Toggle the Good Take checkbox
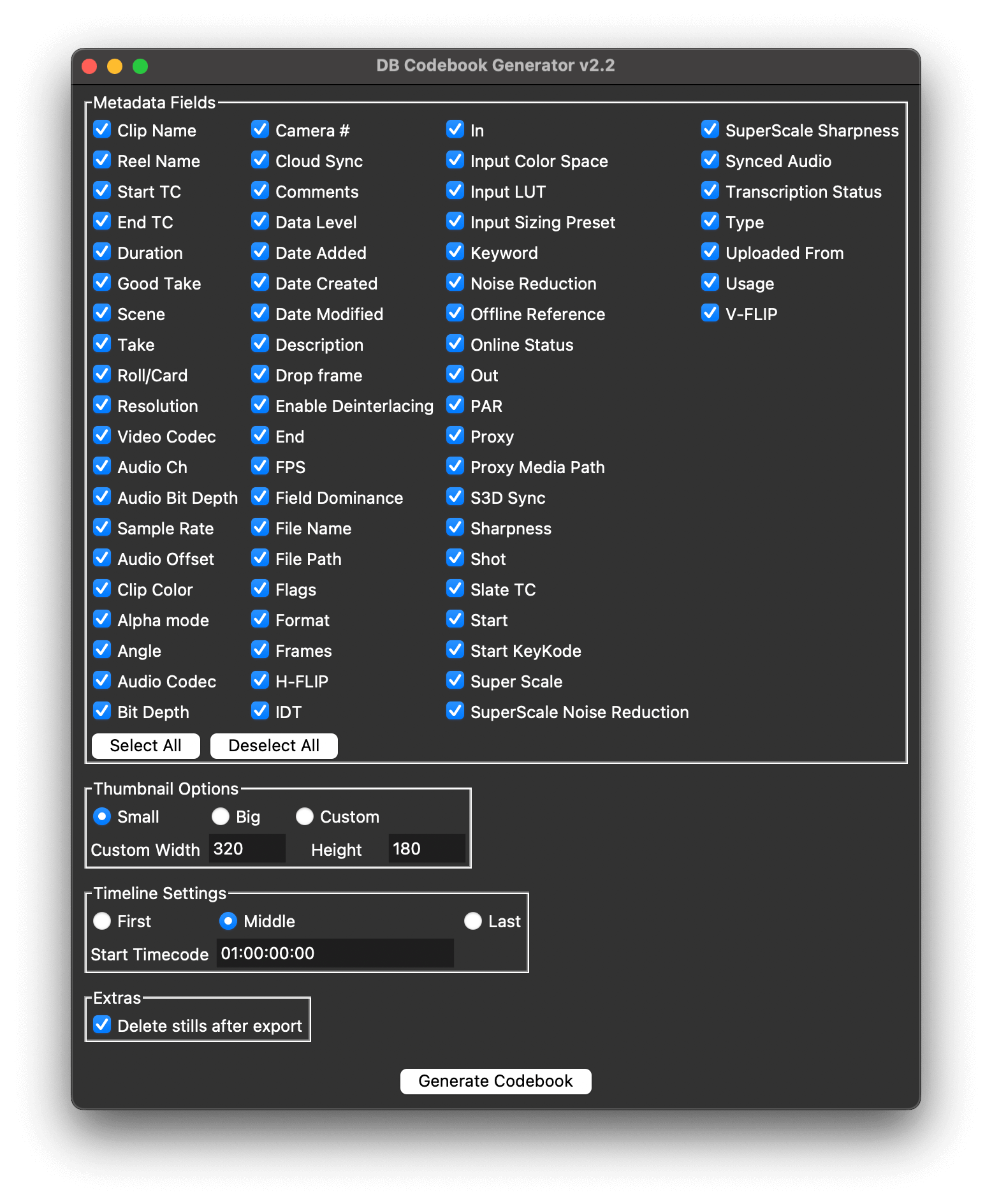This screenshot has width=992, height=1204. [102, 283]
